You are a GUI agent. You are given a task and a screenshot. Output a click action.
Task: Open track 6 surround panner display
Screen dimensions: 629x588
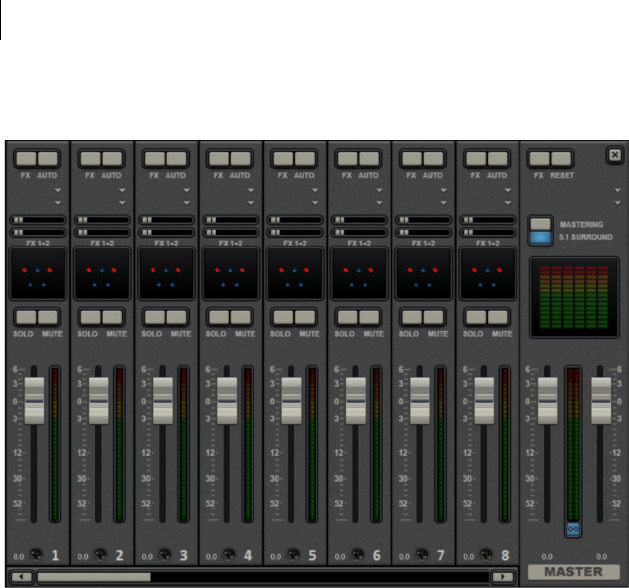[x=359, y=274]
